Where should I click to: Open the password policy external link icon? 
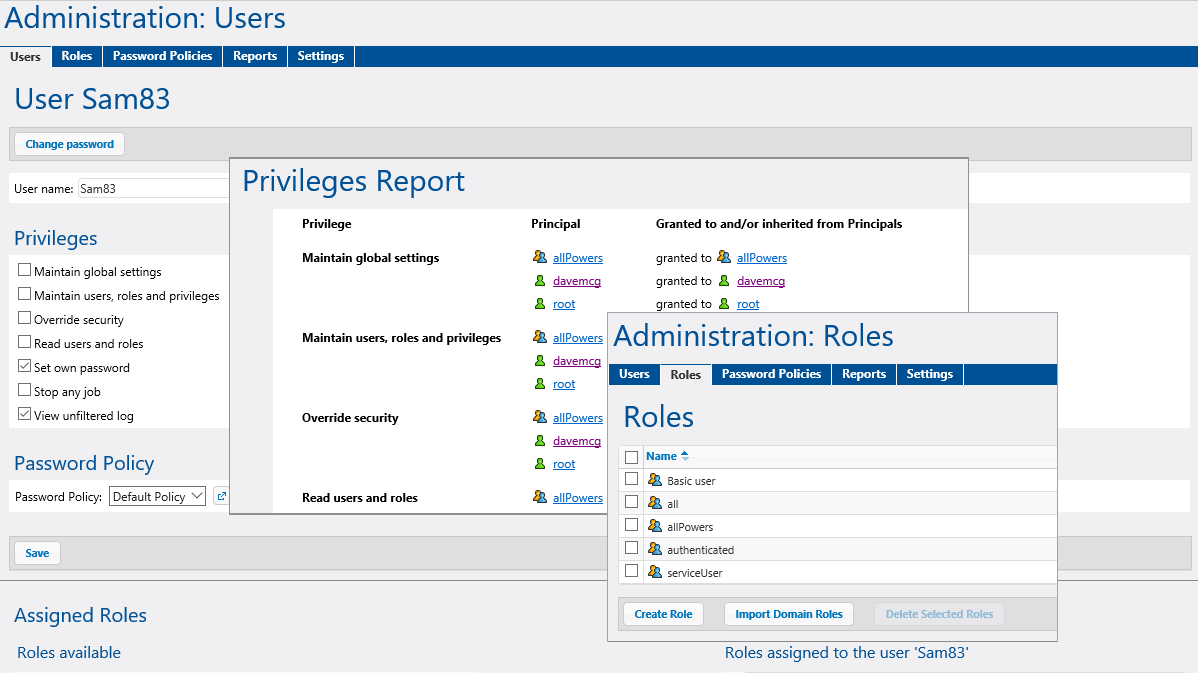point(222,496)
